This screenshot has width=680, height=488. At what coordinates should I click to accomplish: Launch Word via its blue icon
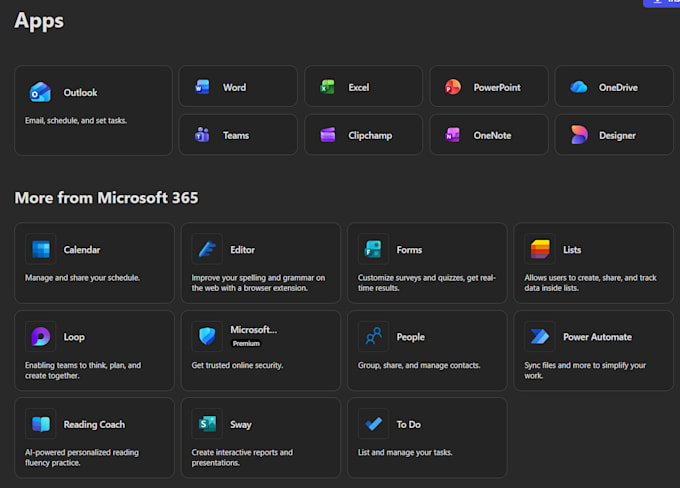click(202, 87)
